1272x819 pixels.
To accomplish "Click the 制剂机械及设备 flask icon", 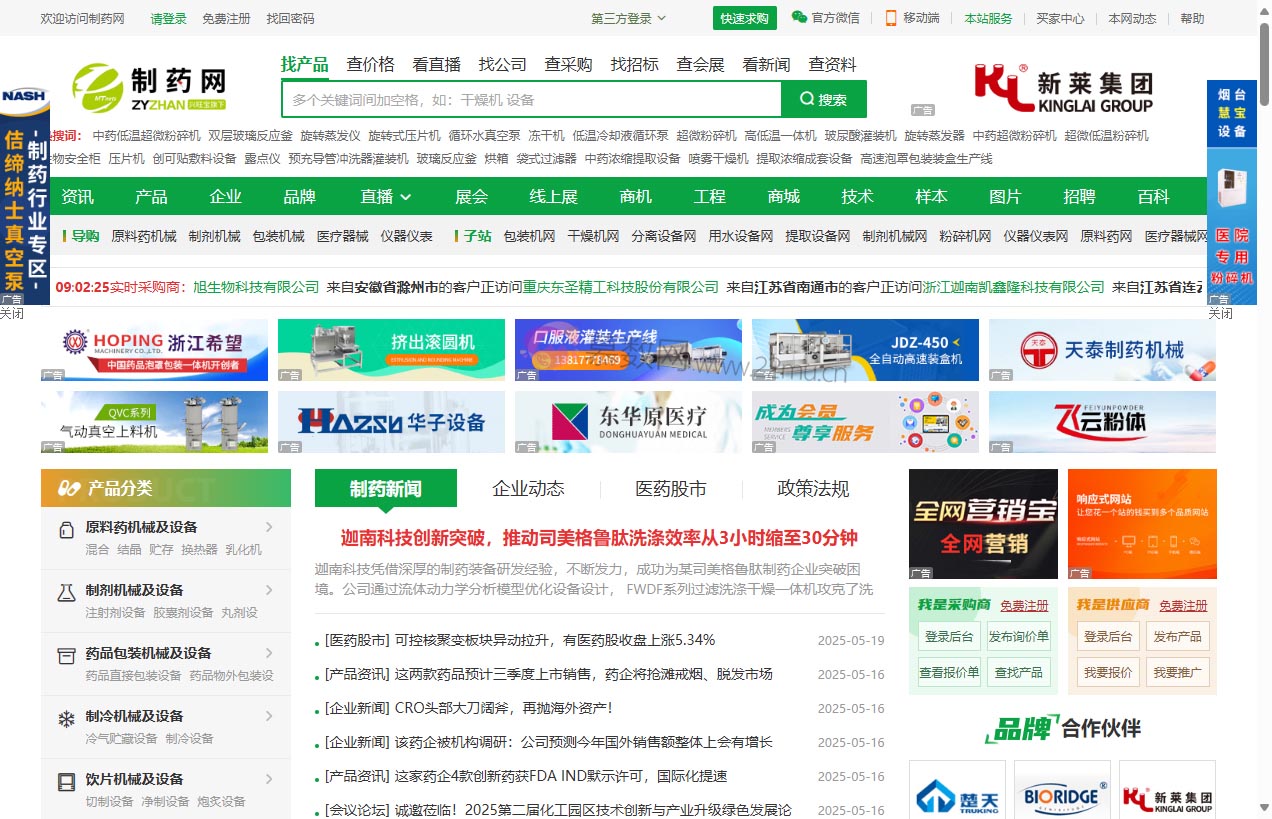I will tap(67, 593).
